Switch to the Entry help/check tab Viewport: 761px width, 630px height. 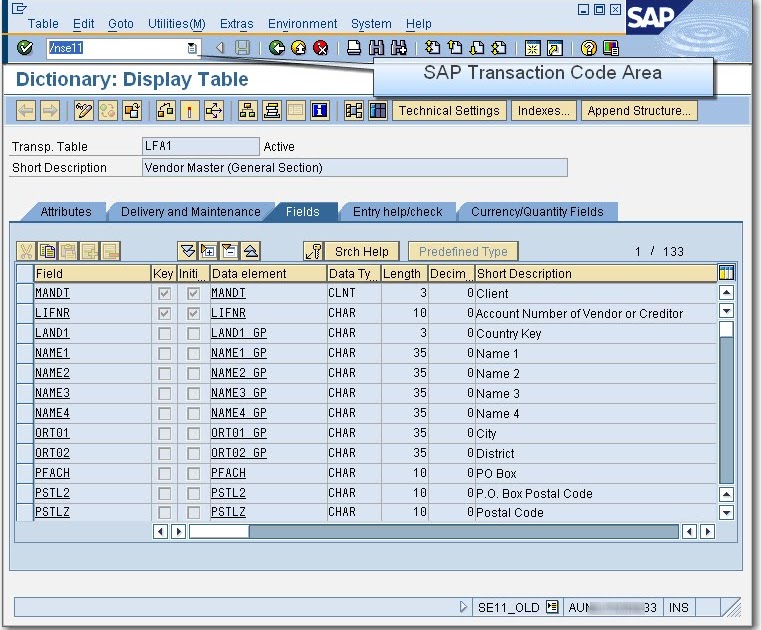point(397,212)
